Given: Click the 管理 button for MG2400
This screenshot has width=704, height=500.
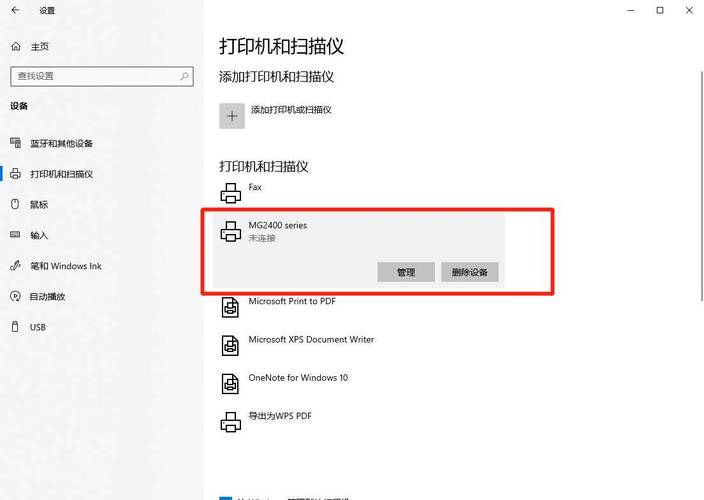Looking at the screenshot, I should coord(406,272).
